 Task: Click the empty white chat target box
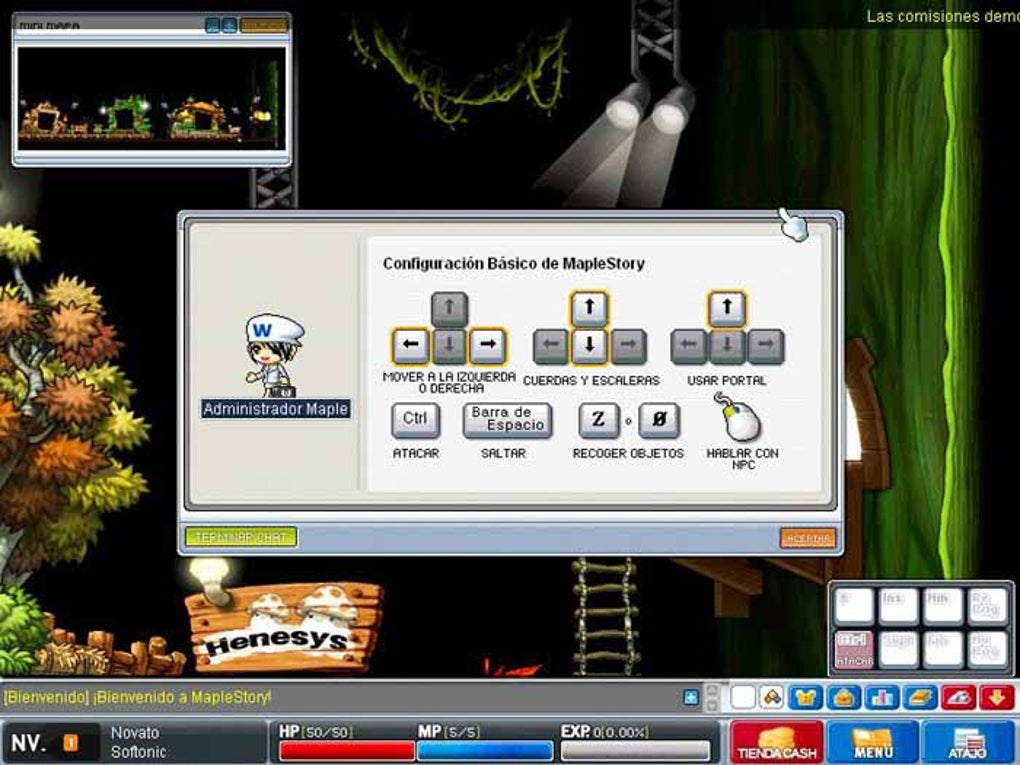(x=743, y=697)
